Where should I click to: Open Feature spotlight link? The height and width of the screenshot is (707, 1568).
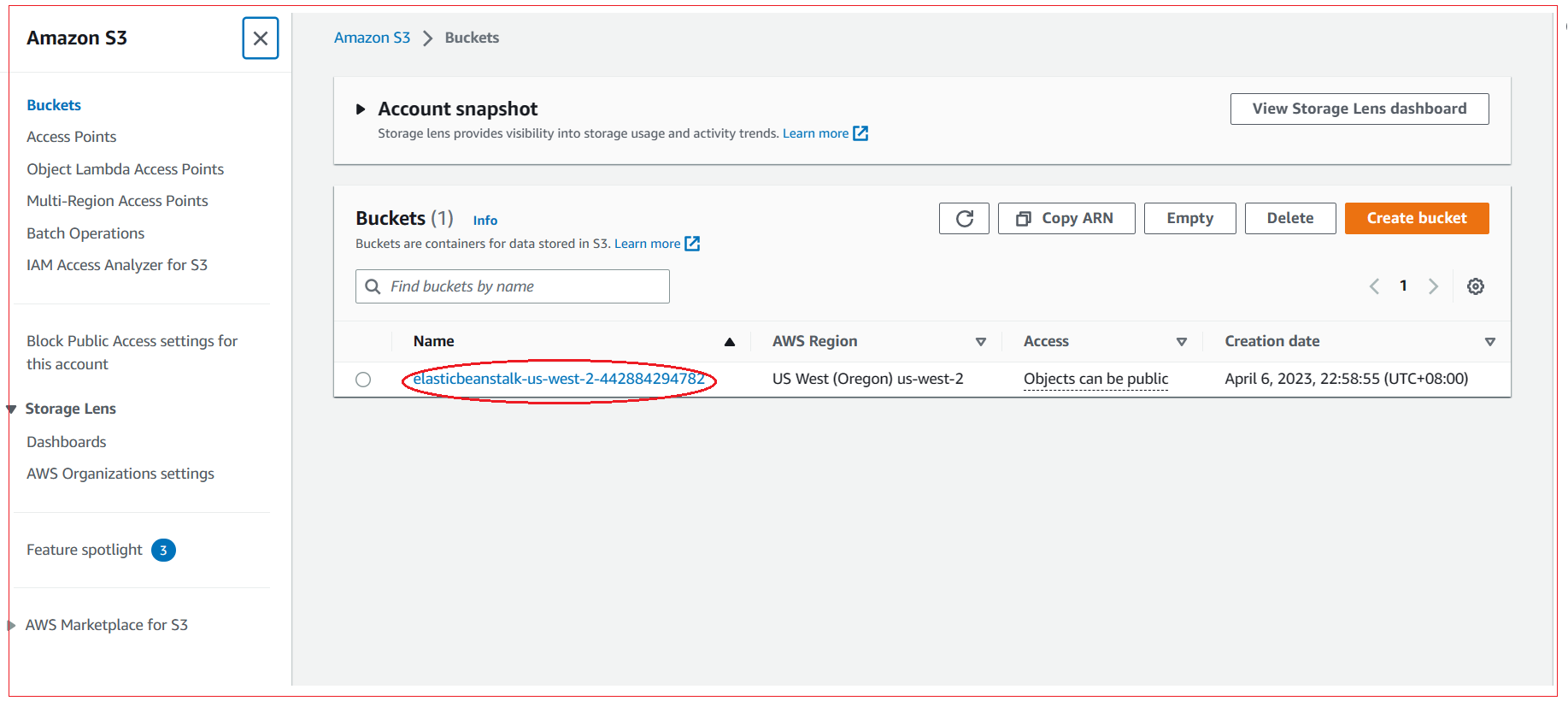coord(85,550)
